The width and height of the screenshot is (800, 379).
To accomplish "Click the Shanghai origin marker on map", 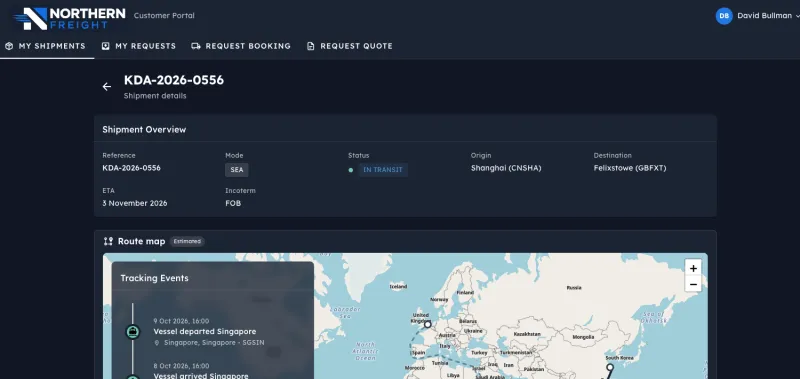I will tap(610, 367).
